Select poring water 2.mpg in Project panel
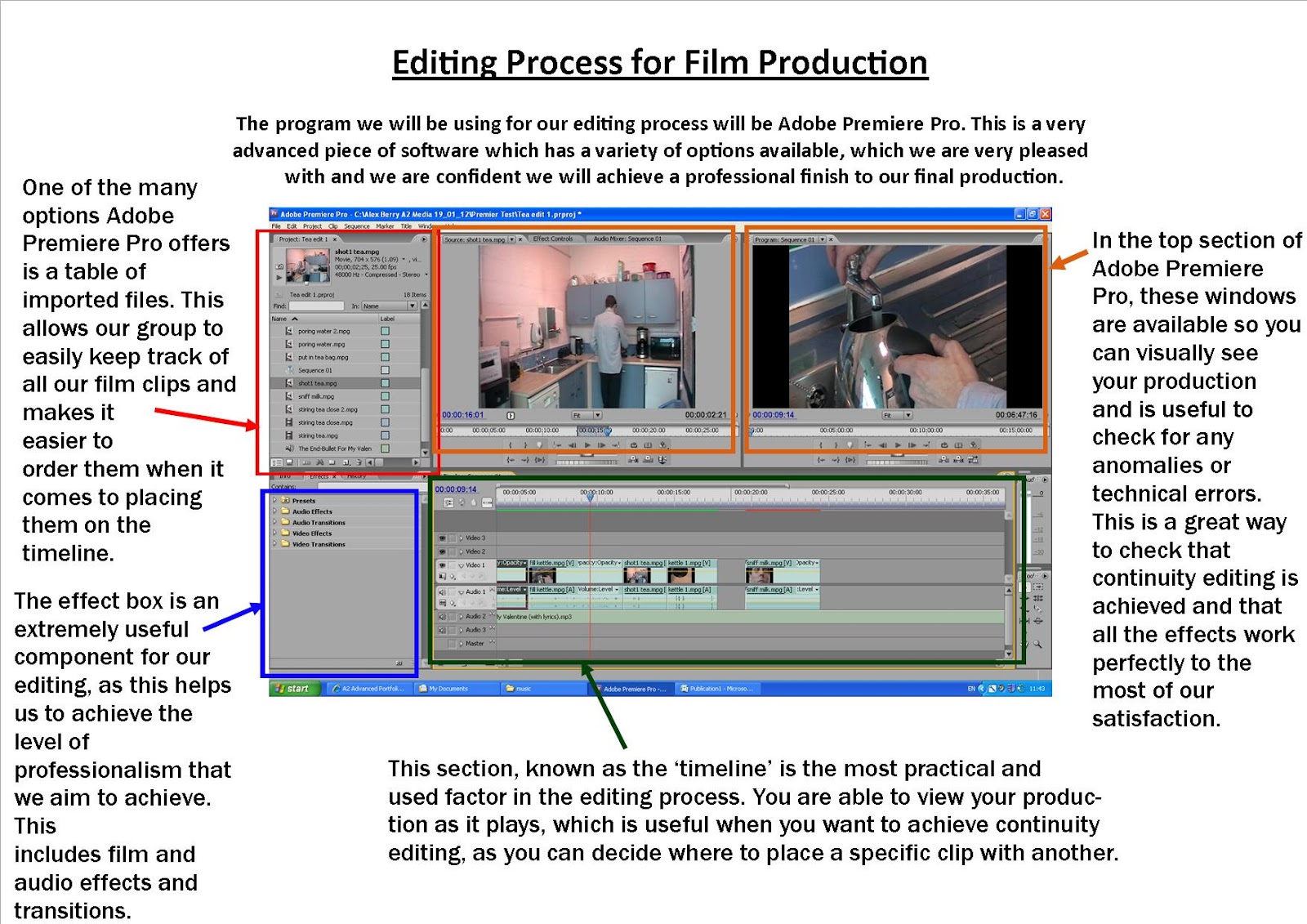Screen dimensions: 1307x924 (324, 332)
